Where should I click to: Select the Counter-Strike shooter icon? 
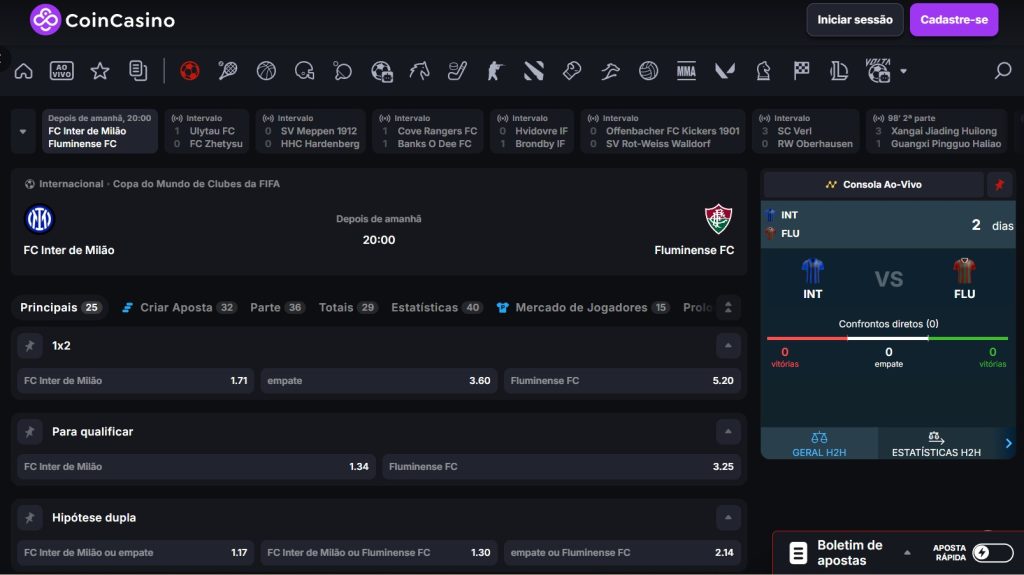[495, 71]
